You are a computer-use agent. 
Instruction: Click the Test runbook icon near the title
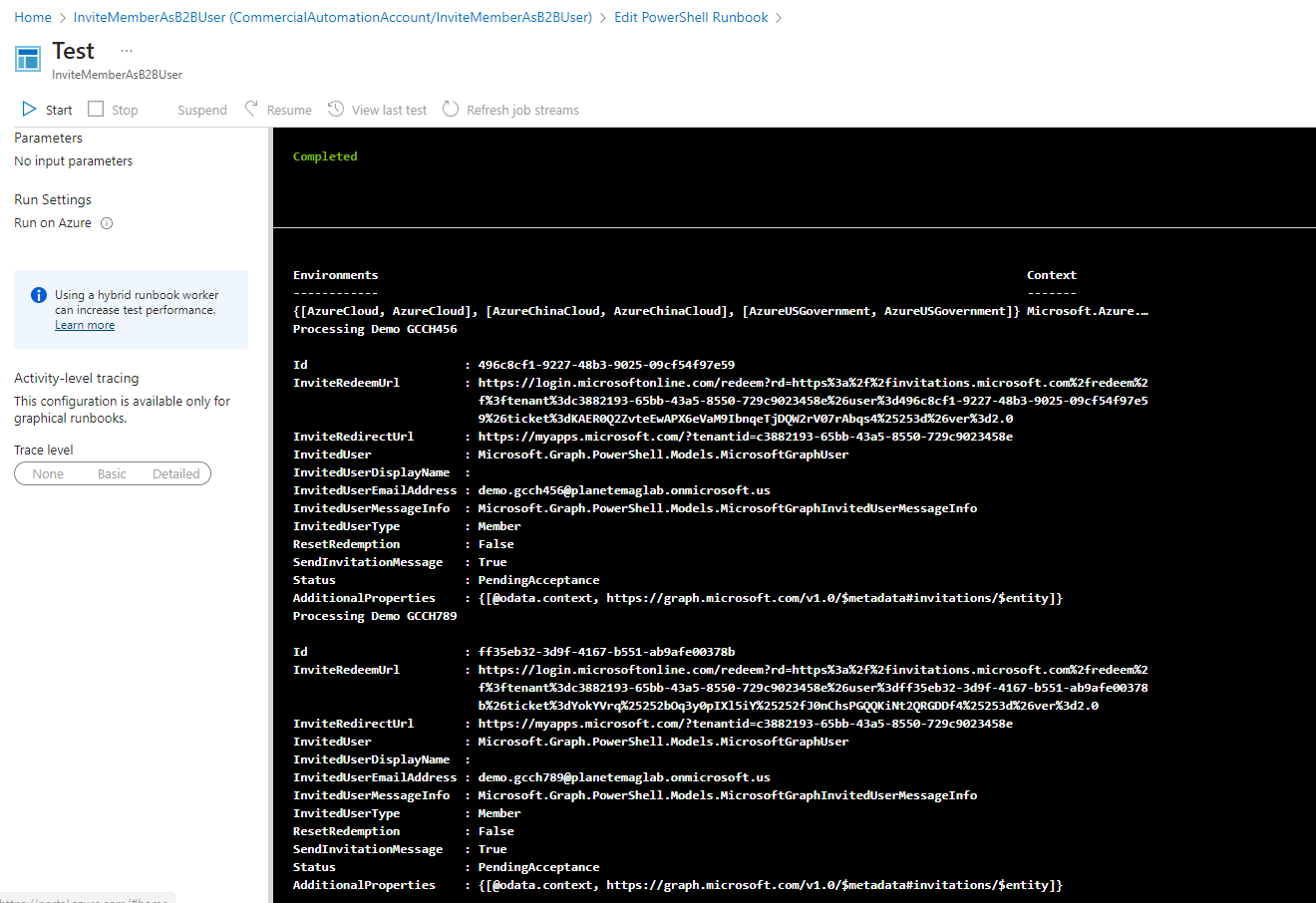point(27,59)
